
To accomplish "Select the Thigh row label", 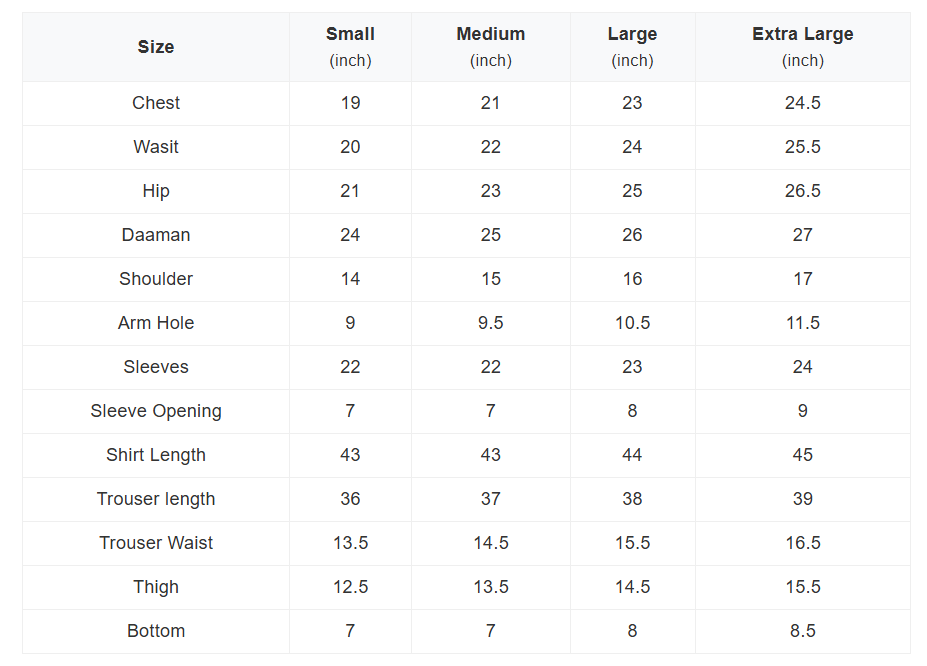I will [156, 587].
